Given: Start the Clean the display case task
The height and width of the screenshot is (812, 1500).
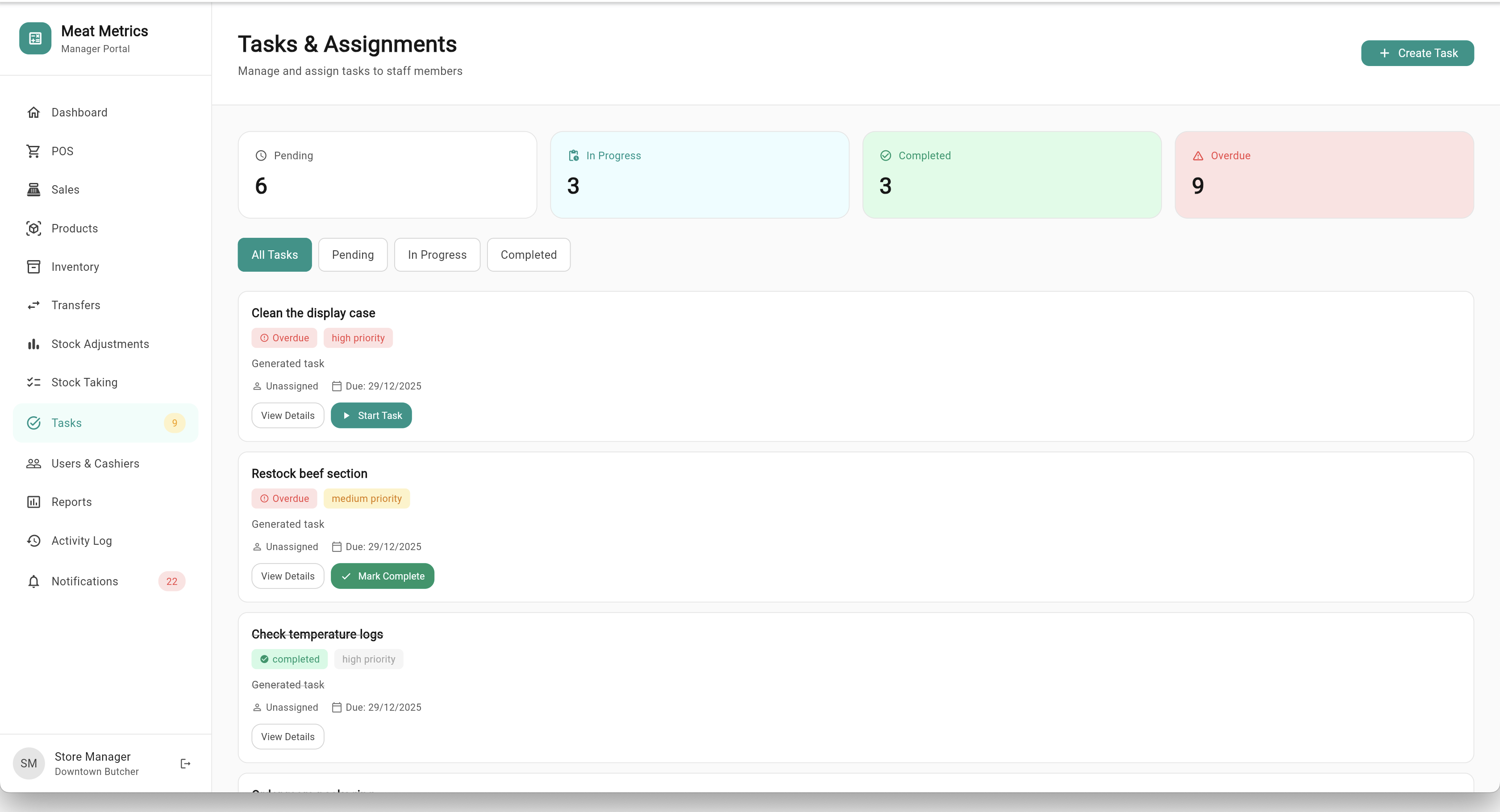Looking at the screenshot, I should pos(371,415).
